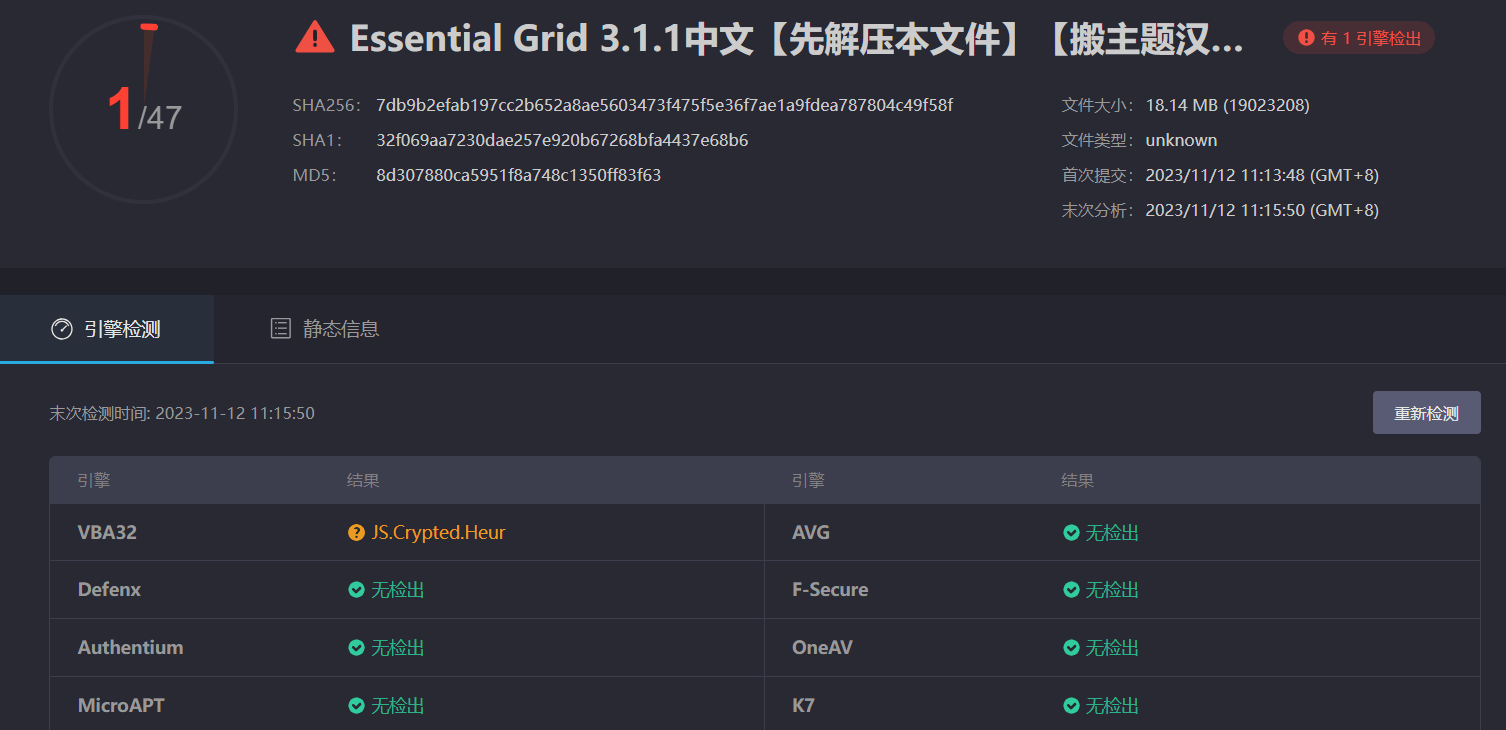The image size is (1506, 730).
Task: Click the red warning triangle icon beside title
Action: point(315,38)
